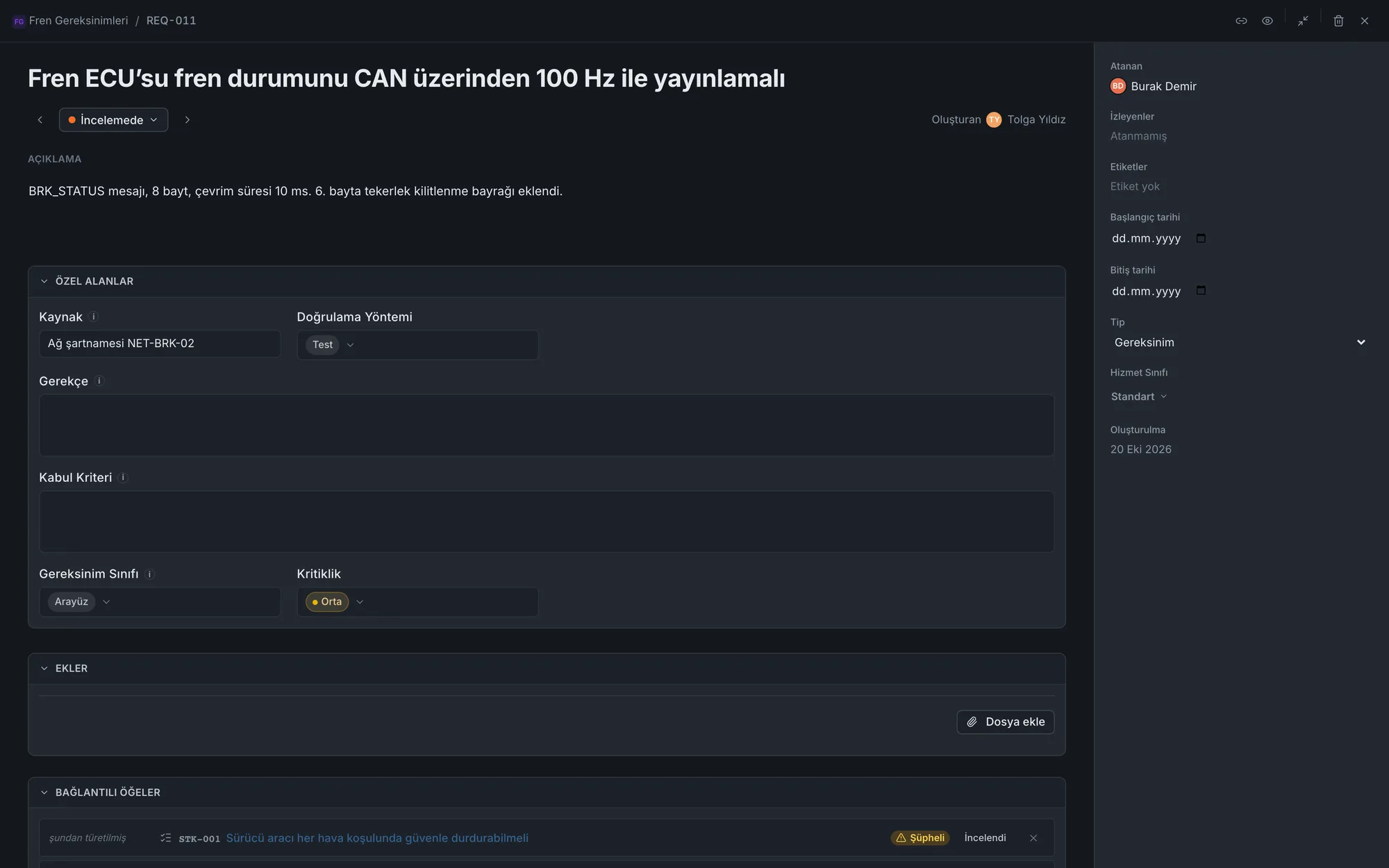Collapse the ÖZEL ALANLAR section
Screen dimensions: 1389x868
coord(44,281)
